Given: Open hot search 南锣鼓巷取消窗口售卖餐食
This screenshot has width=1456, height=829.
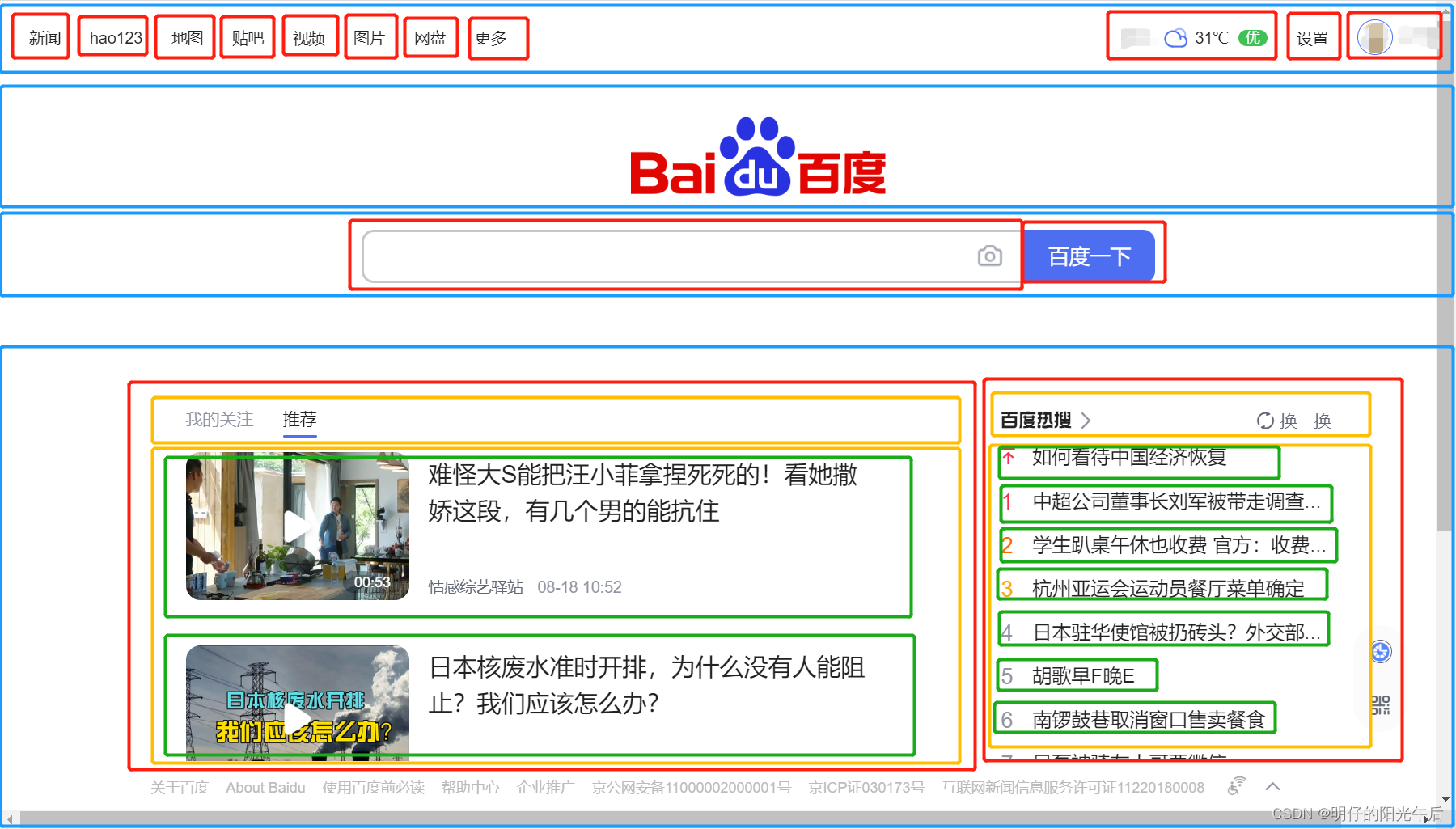Looking at the screenshot, I should [1149, 720].
